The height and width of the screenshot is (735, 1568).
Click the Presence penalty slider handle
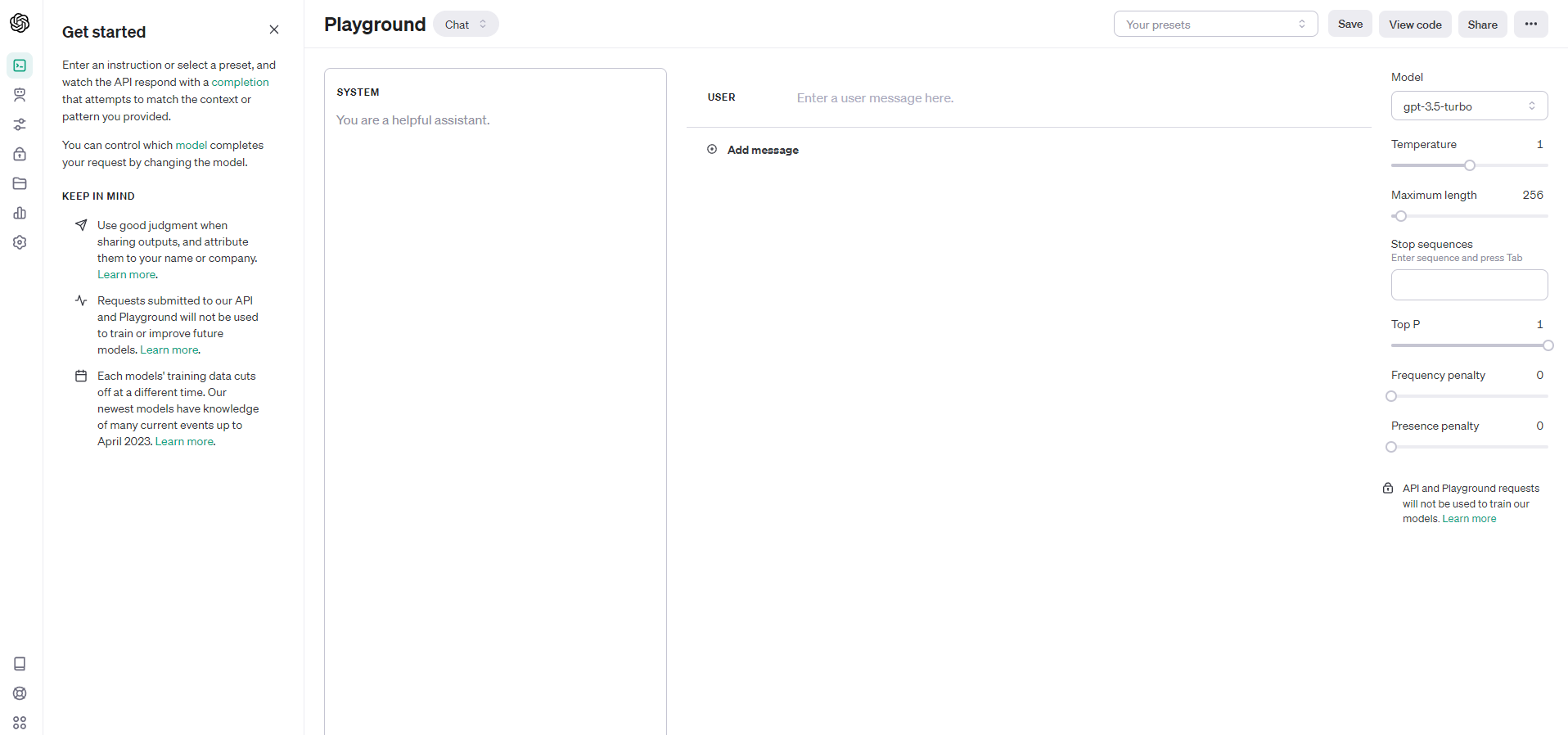(1391, 447)
